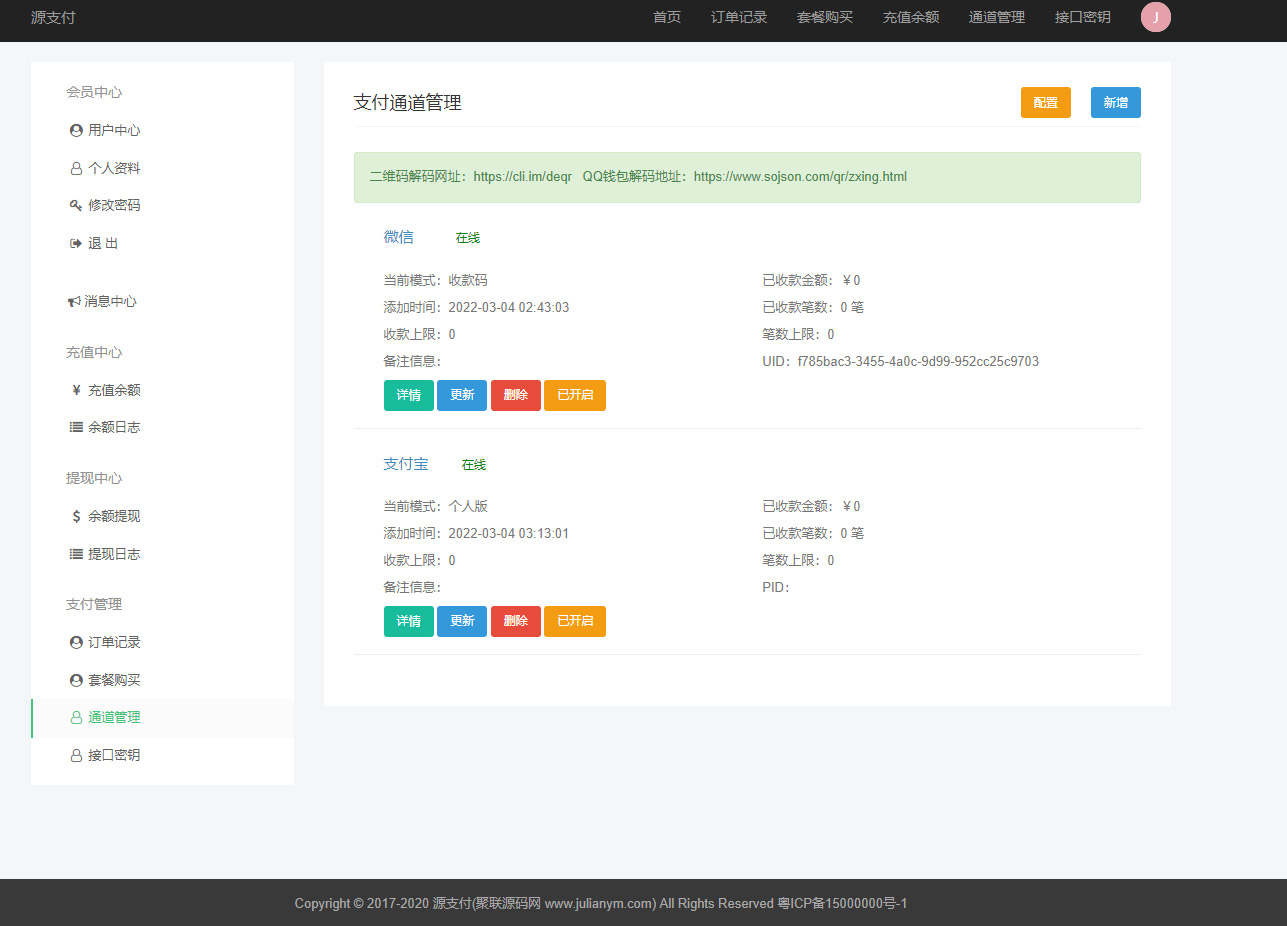
Task: Click the logout icon beside 退出
Action: click(76, 243)
